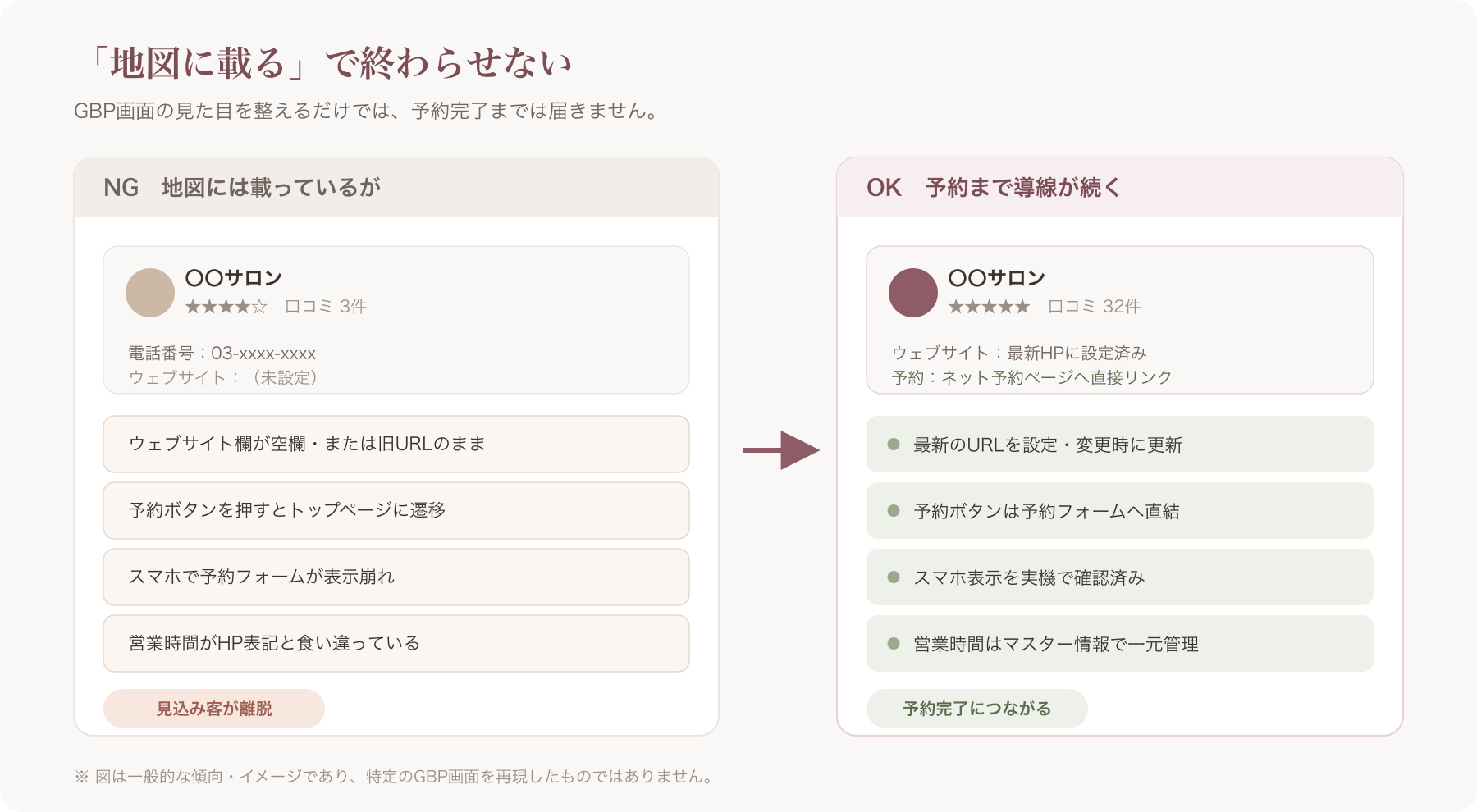Image resolution: width=1477 pixels, height=812 pixels.
Task: Click the NG 地図には載っているが header
Action: tap(396, 187)
